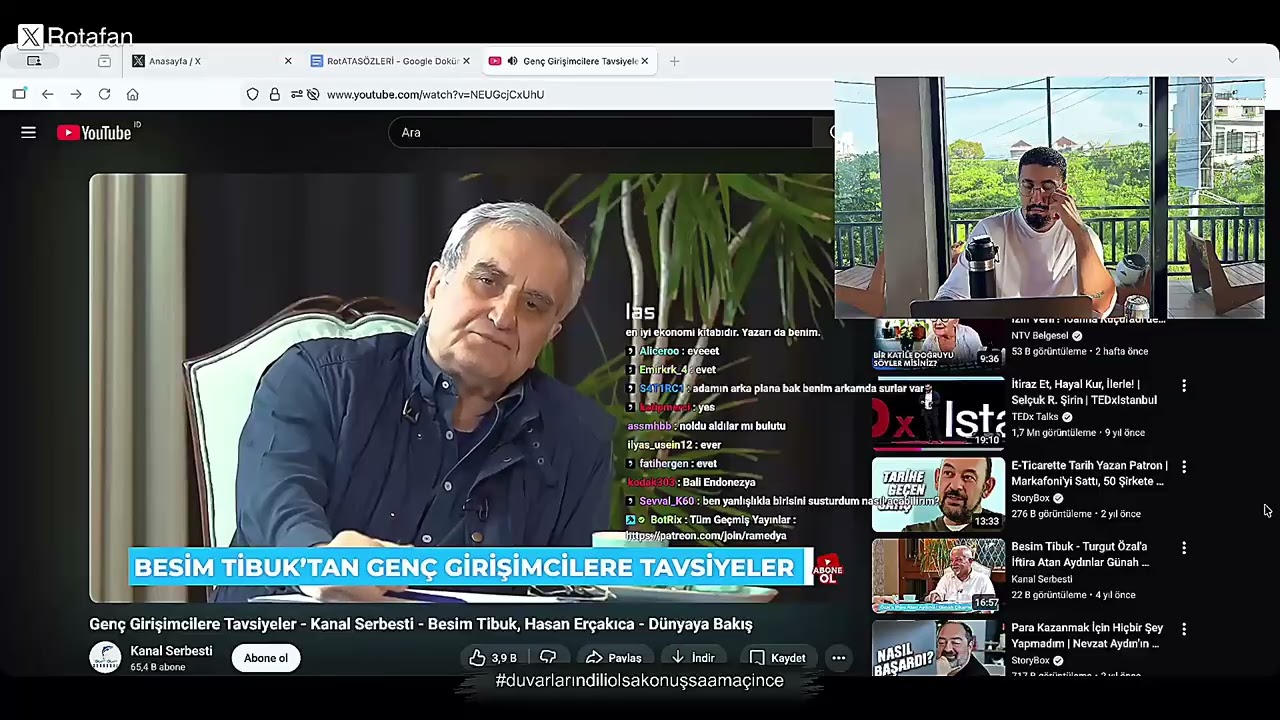Screen dimensions: 1280x720
Task: Click the streamer webcam overlay
Action: pos(1049,197)
